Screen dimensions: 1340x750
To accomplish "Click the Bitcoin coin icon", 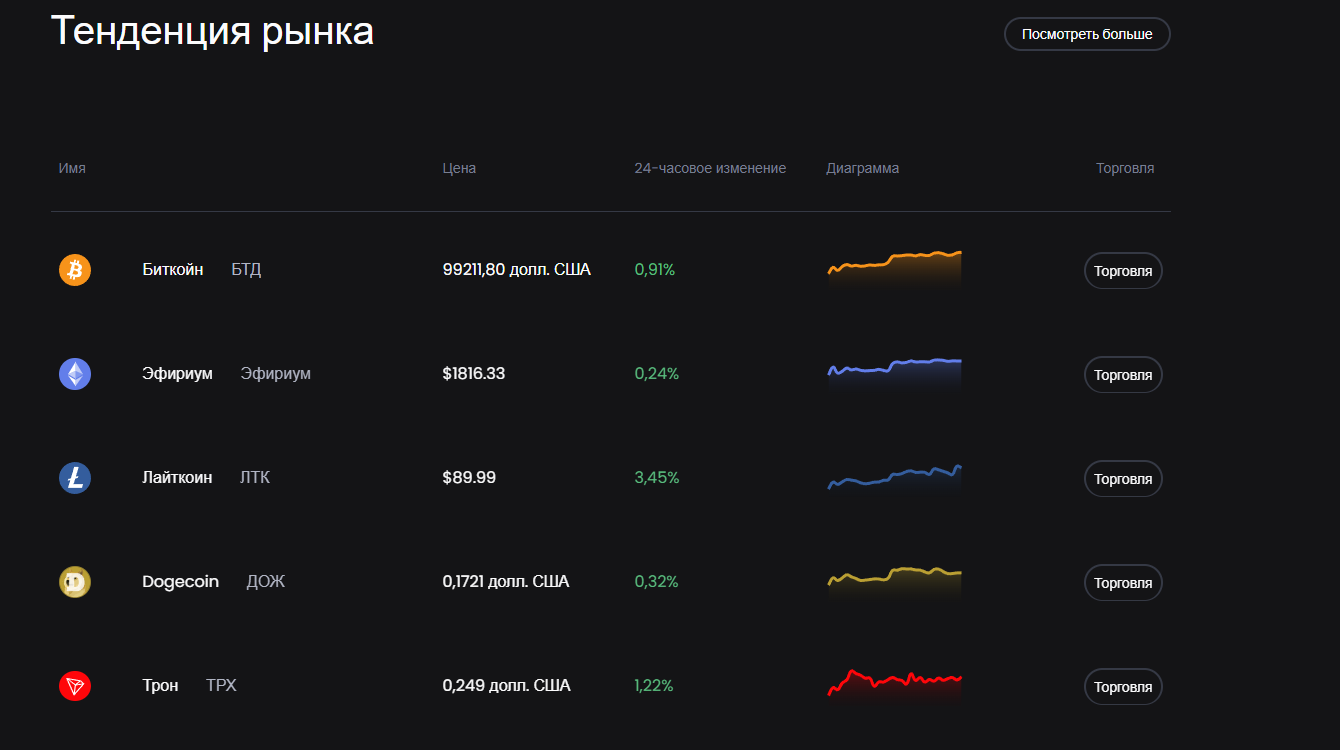I will pyautogui.click(x=75, y=270).
